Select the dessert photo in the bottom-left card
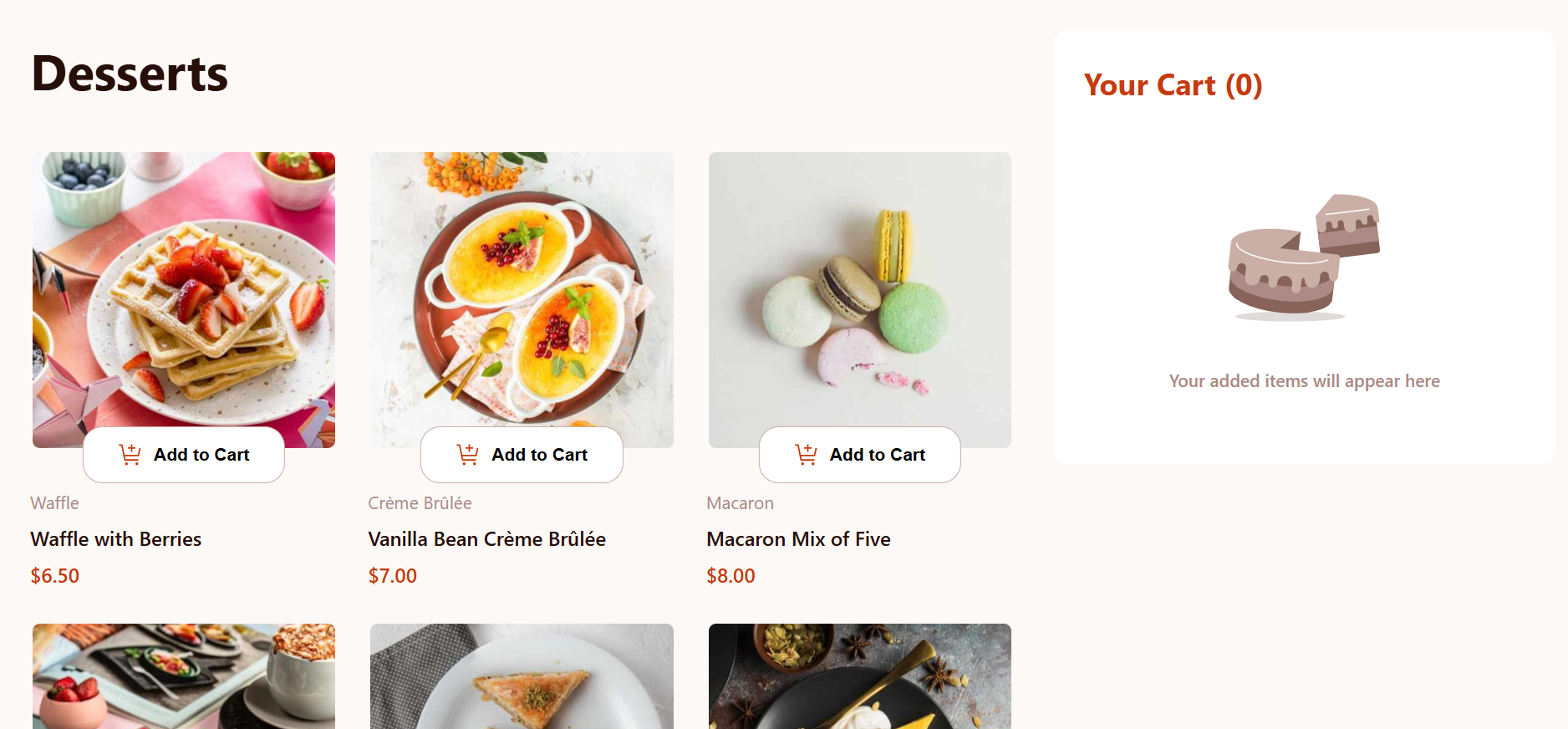 [x=184, y=675]
